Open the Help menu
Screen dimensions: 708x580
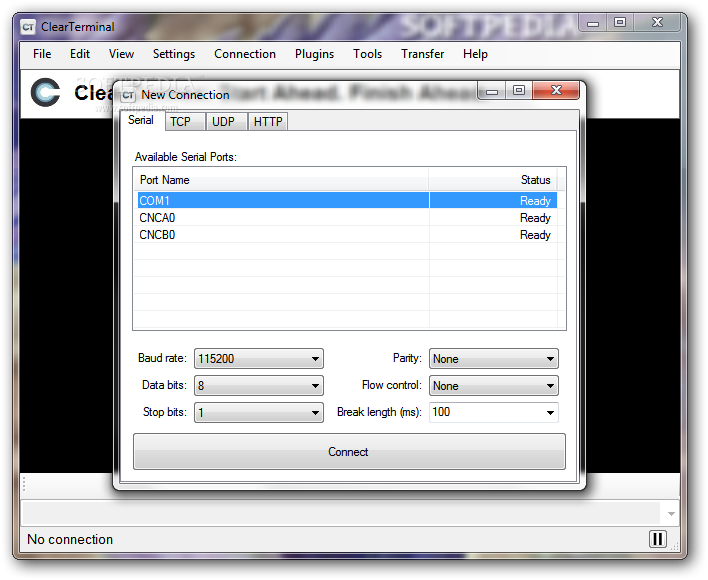(475, 54)
